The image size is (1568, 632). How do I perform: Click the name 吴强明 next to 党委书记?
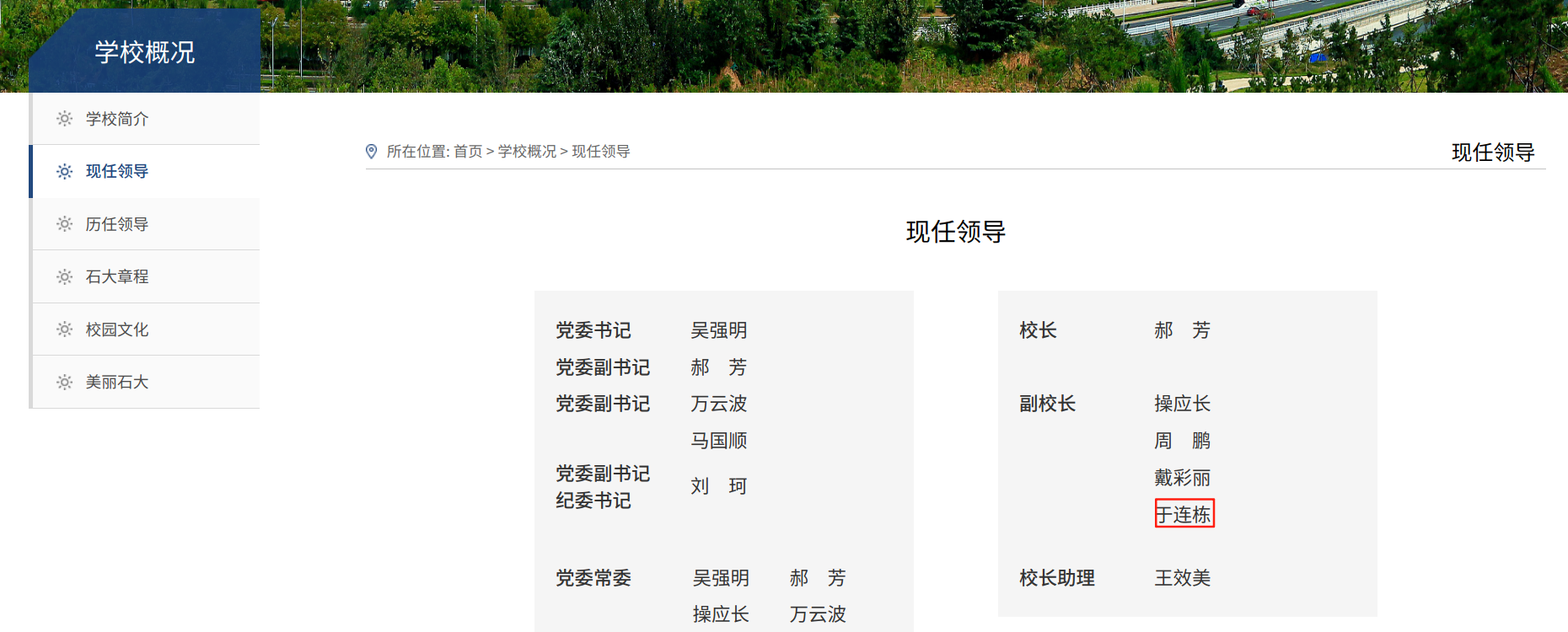click(x=719, y=330)
